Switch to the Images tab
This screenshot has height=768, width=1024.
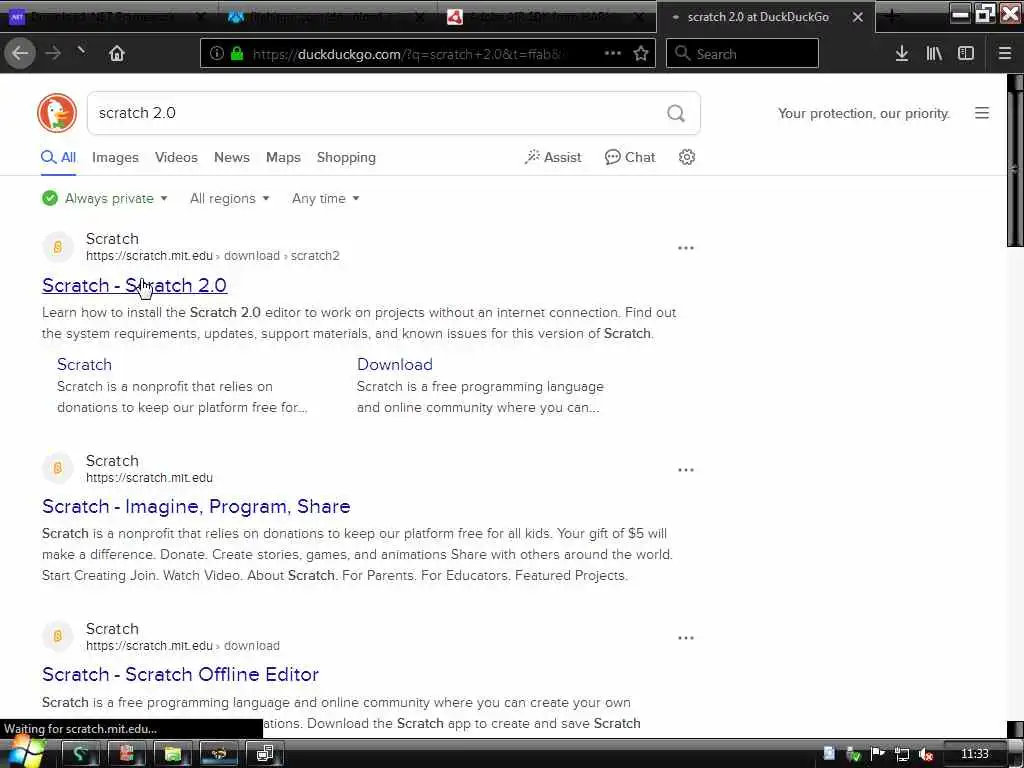[x=115, y=157]
